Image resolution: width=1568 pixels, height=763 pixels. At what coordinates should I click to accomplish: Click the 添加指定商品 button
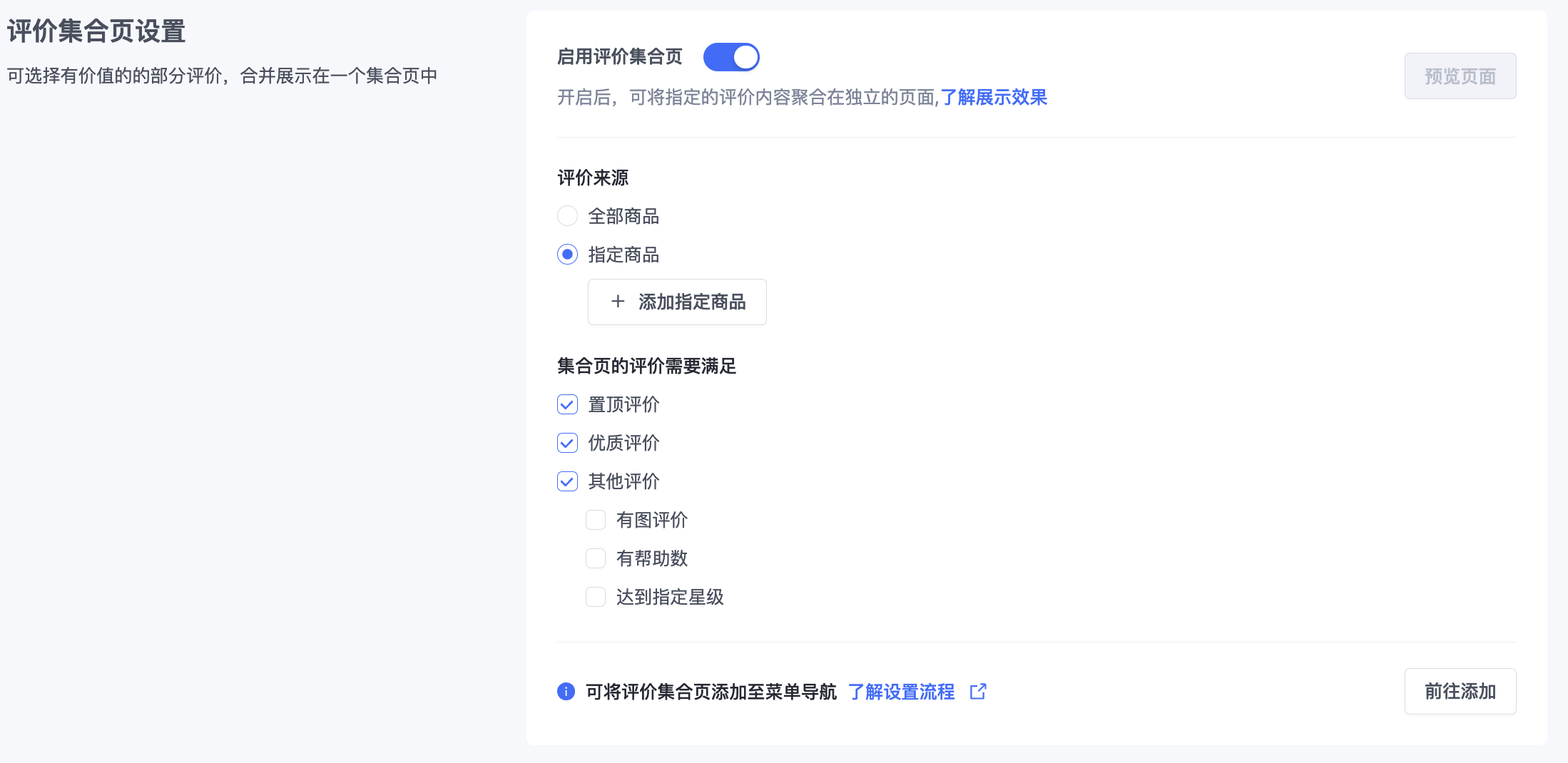click(677, 302)
